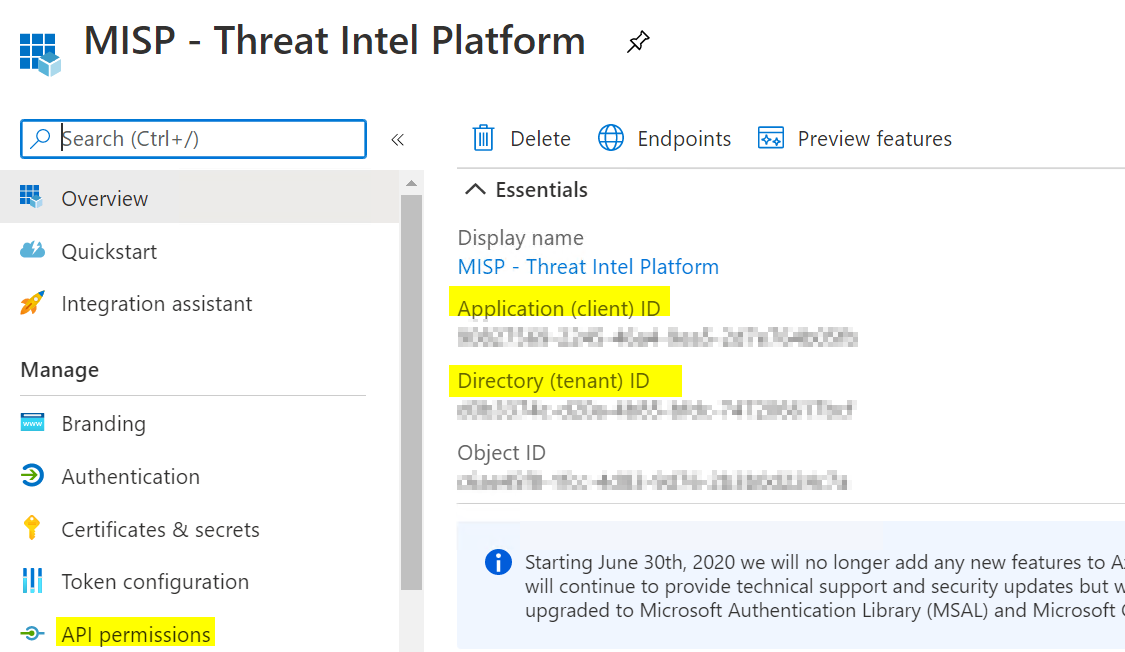Image resolution: width=1125 pixels, height=652 pixels.
Task: Click the Token configuration bars icon
Action: (32, 580)
